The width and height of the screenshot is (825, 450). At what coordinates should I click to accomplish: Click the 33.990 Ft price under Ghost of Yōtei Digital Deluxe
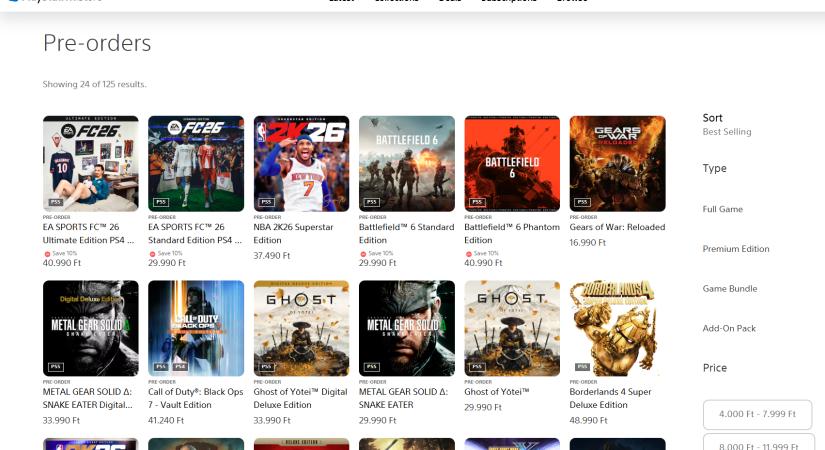272,421
